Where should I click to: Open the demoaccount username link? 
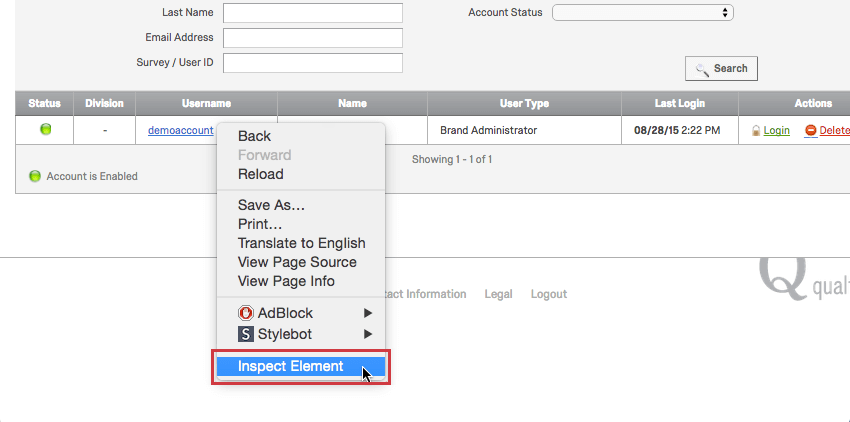(181, 131)
